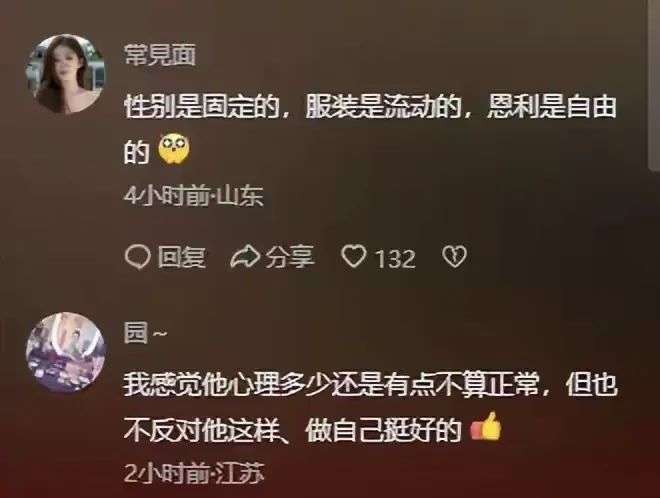Image resolution: width=660 pixels, height=498 pixels.
Task: Tap the share arrow icon
Action: [245, 257]
